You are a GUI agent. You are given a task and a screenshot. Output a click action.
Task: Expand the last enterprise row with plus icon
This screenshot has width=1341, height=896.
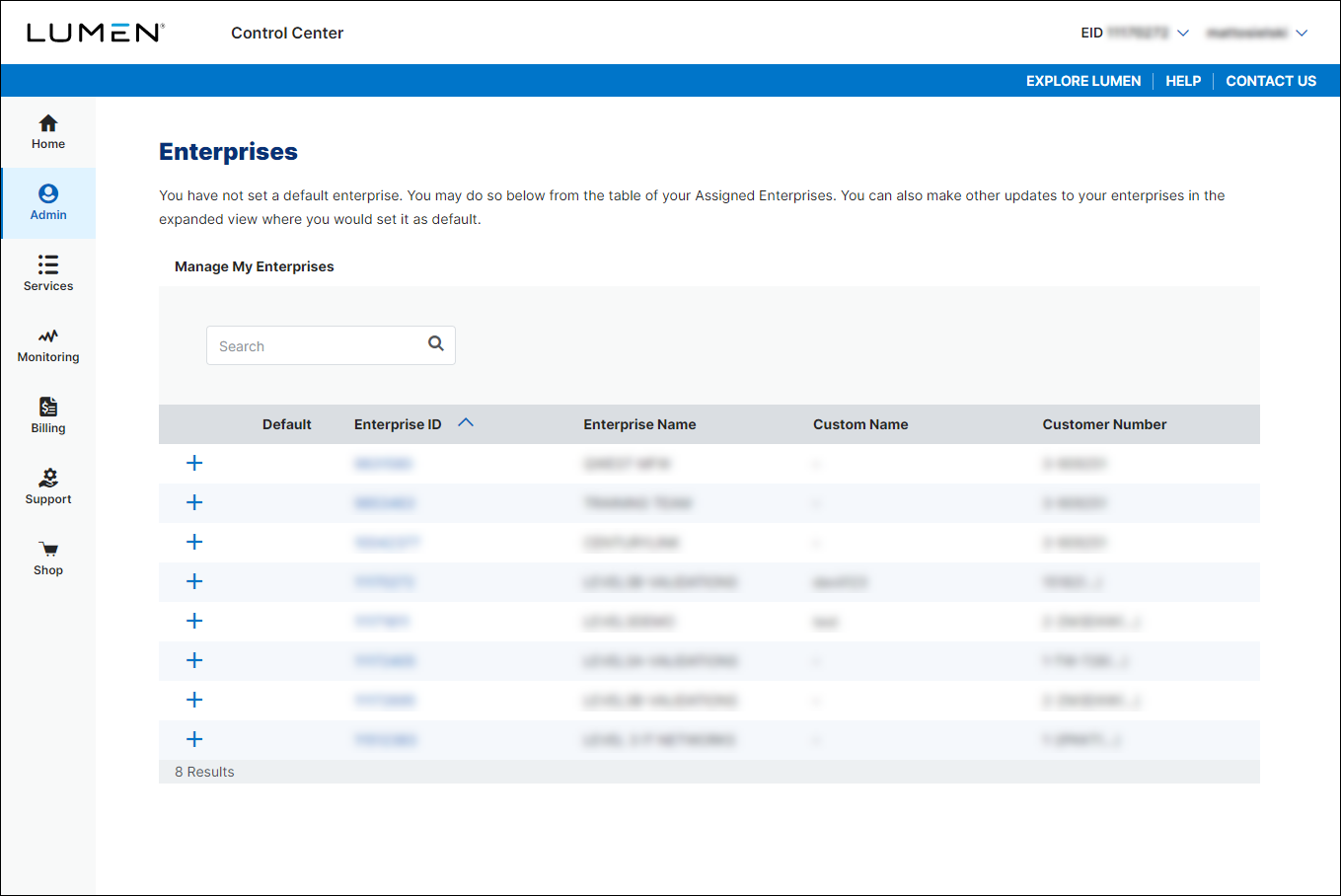click(194, 739)
